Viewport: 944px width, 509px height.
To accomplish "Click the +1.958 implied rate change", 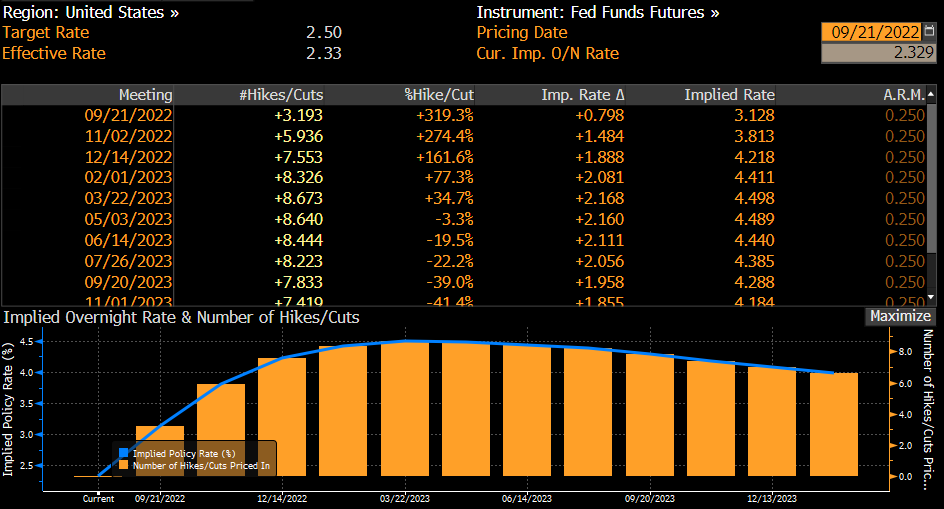I will tap(600, 282).
